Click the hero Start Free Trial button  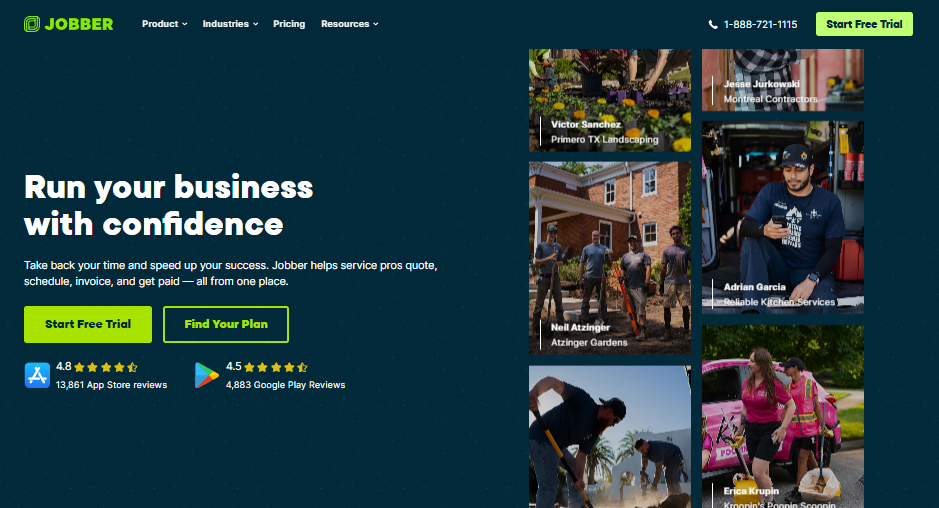coord(88,324)
